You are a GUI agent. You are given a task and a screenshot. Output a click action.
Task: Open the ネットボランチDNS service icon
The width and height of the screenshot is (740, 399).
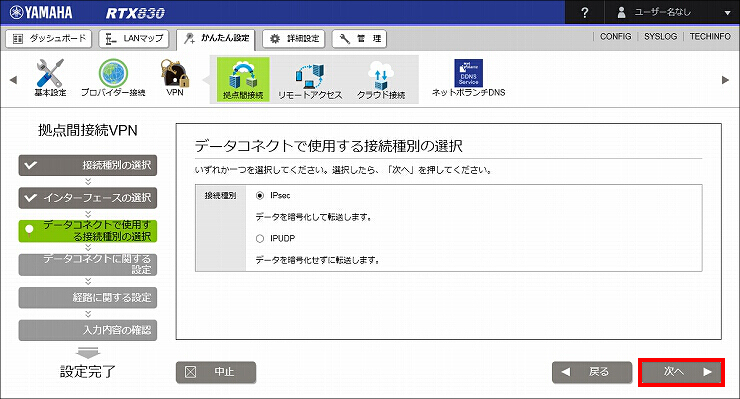tap(469, 78)
